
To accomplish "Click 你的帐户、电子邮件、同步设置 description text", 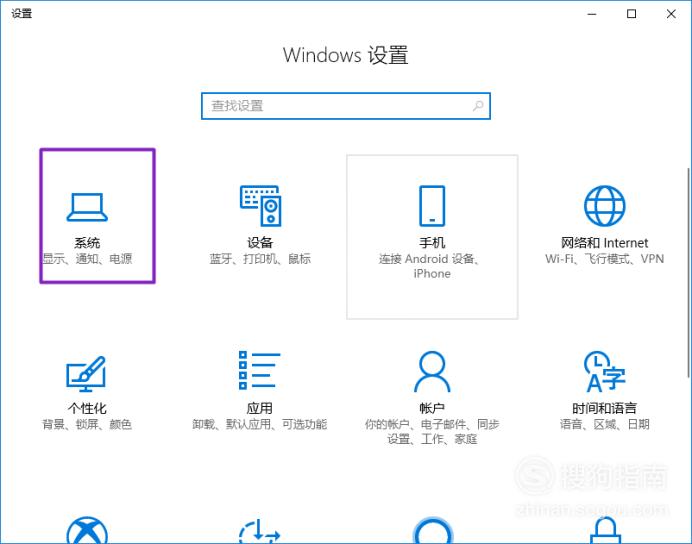I will coord(432,431).
